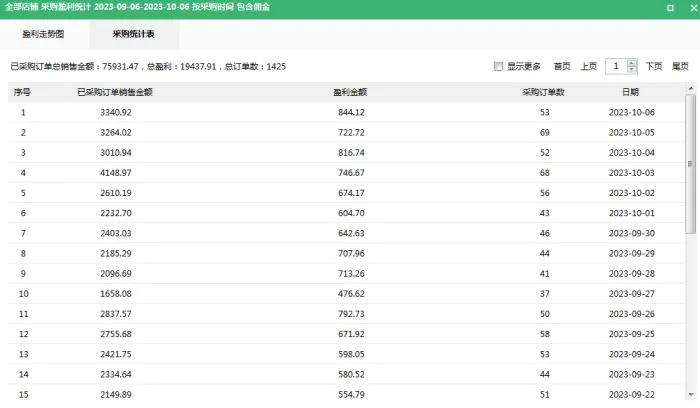Maximize the statistics window
Viewport: 700px width, 408px height.
[x=670, y=8]
